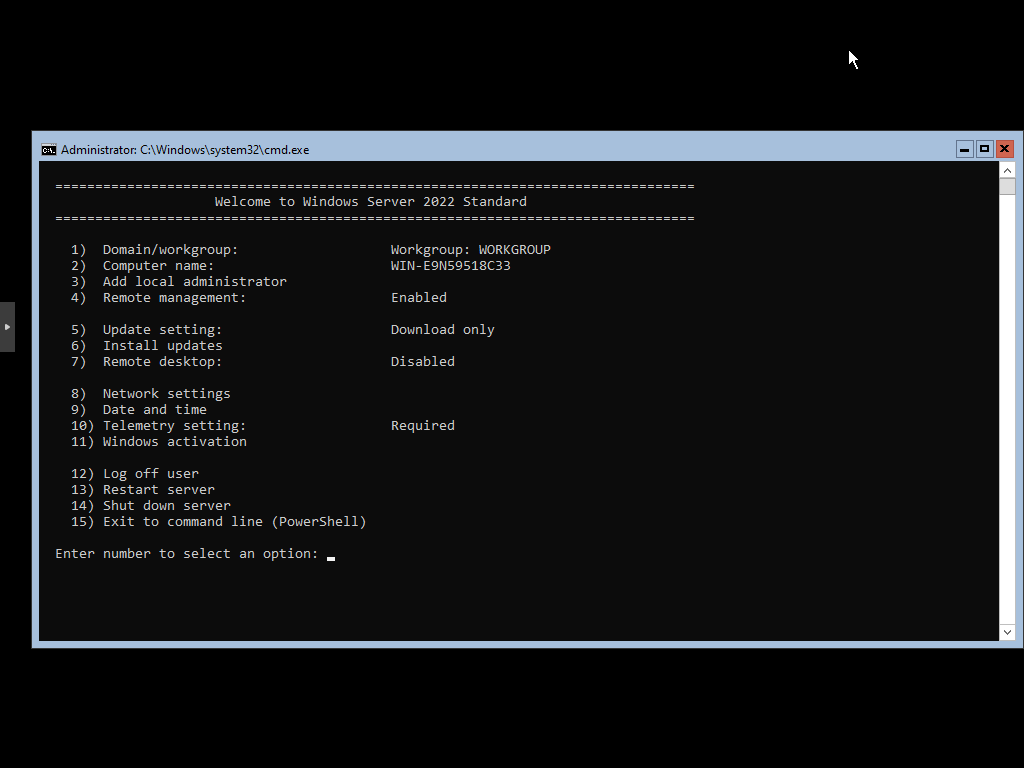Close the Administrator cmd.exe window

[1004, 149]
